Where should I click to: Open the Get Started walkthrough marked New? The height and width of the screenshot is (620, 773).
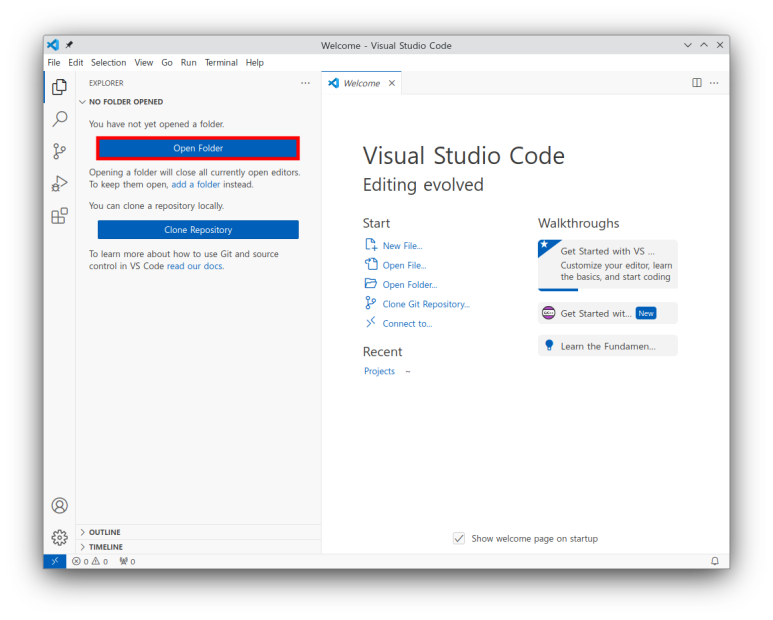coord(607,313)
